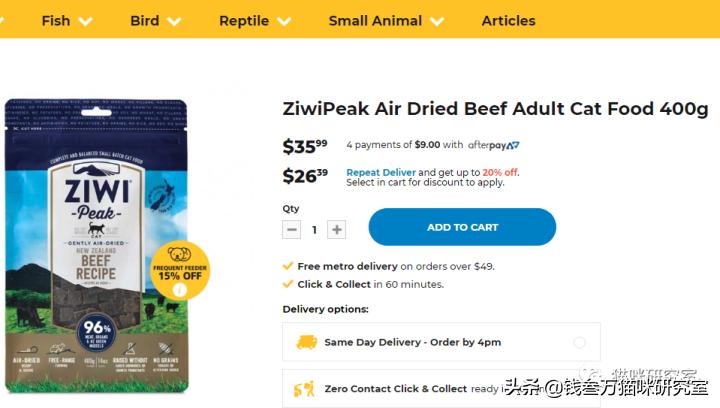720x408 pixels.
Task: Click the Same Day Delivery truck icon
Action: click(306, 342)
